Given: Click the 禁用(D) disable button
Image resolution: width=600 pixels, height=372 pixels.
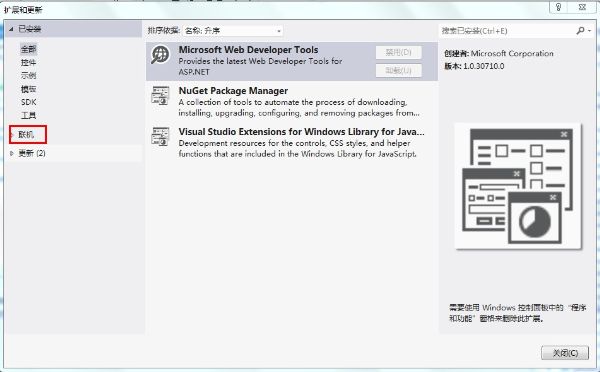Looking at the screenshot, I should click(x=398, y=52).
